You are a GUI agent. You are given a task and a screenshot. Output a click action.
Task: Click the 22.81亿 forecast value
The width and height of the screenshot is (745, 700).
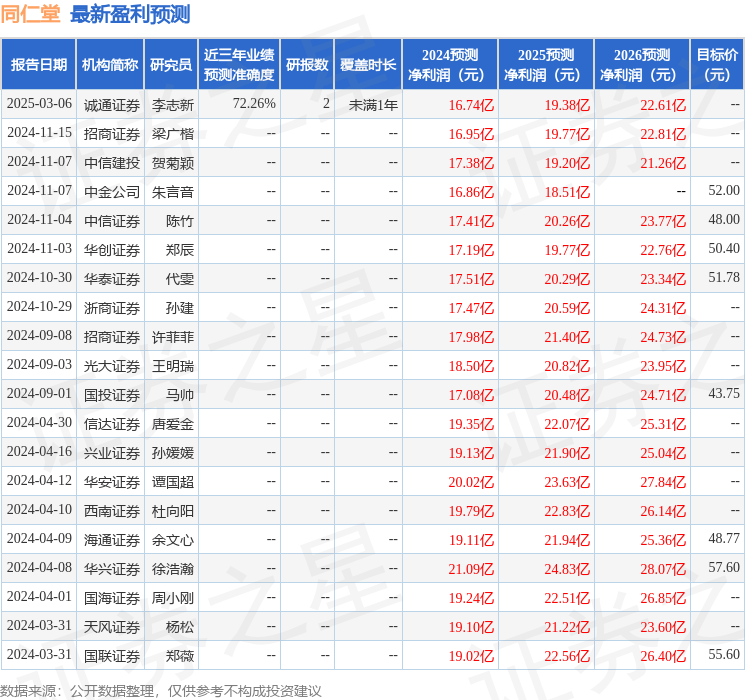tap(663, 134)
